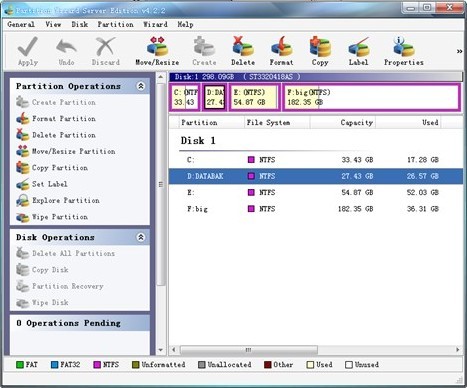Choose Copy Partition in sidebar
This screenshot has width=467, height=388.
(52, 168)
